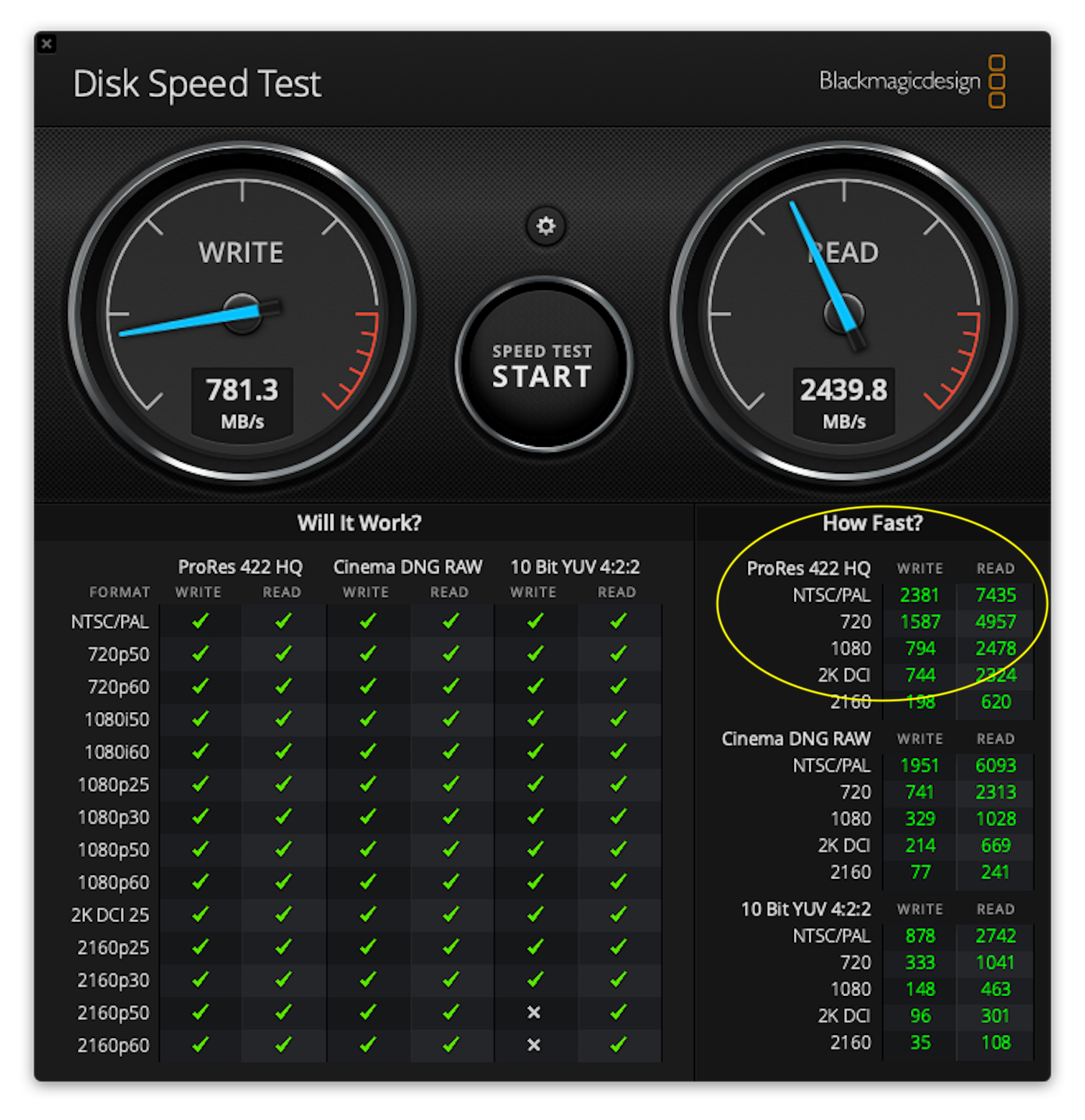Image resolution: width=1085 pixels, height=1120 pixels.
Task: Click YUV NTSC/PAL write value 878
Action: tap(920, 935)
